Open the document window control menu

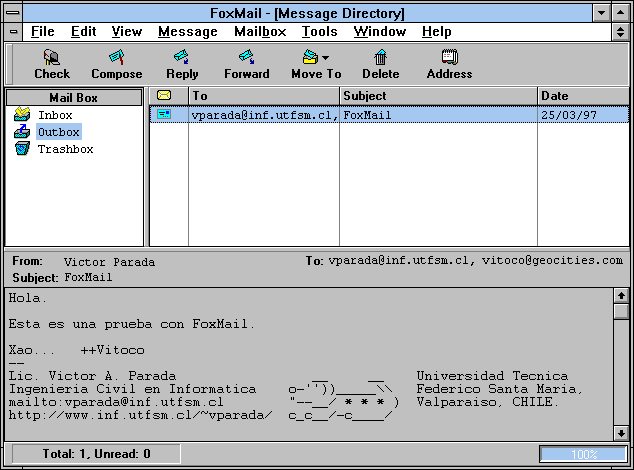pos(13,32)
